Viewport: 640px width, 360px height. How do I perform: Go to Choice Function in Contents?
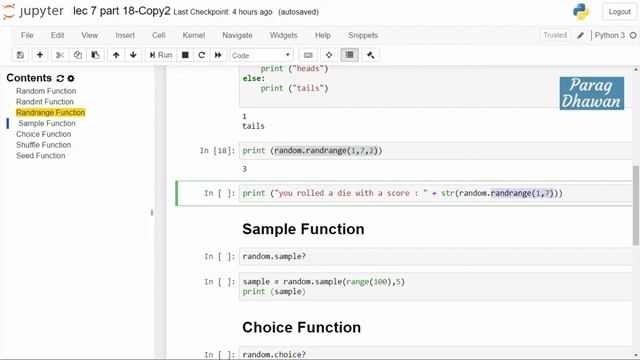44,134
